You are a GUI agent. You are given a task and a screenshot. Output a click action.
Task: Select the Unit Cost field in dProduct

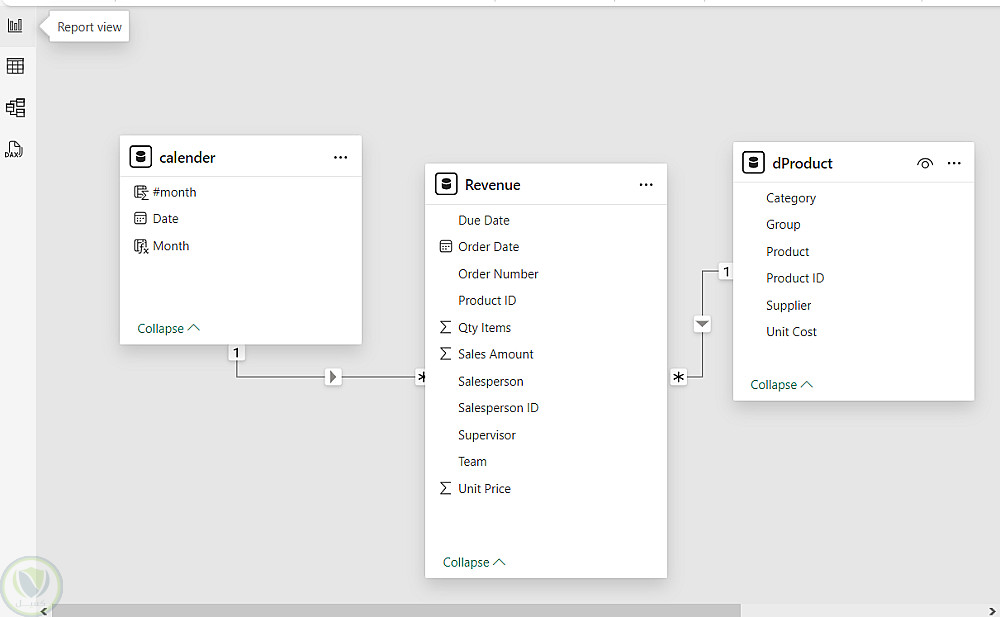tap(791, 332)
